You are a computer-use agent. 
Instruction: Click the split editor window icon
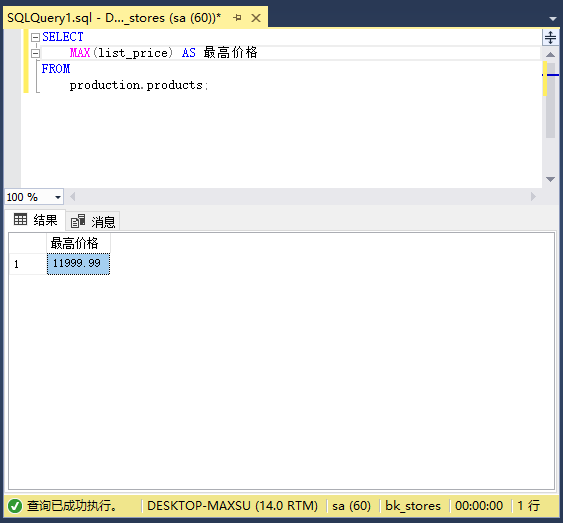coord(550,37)
